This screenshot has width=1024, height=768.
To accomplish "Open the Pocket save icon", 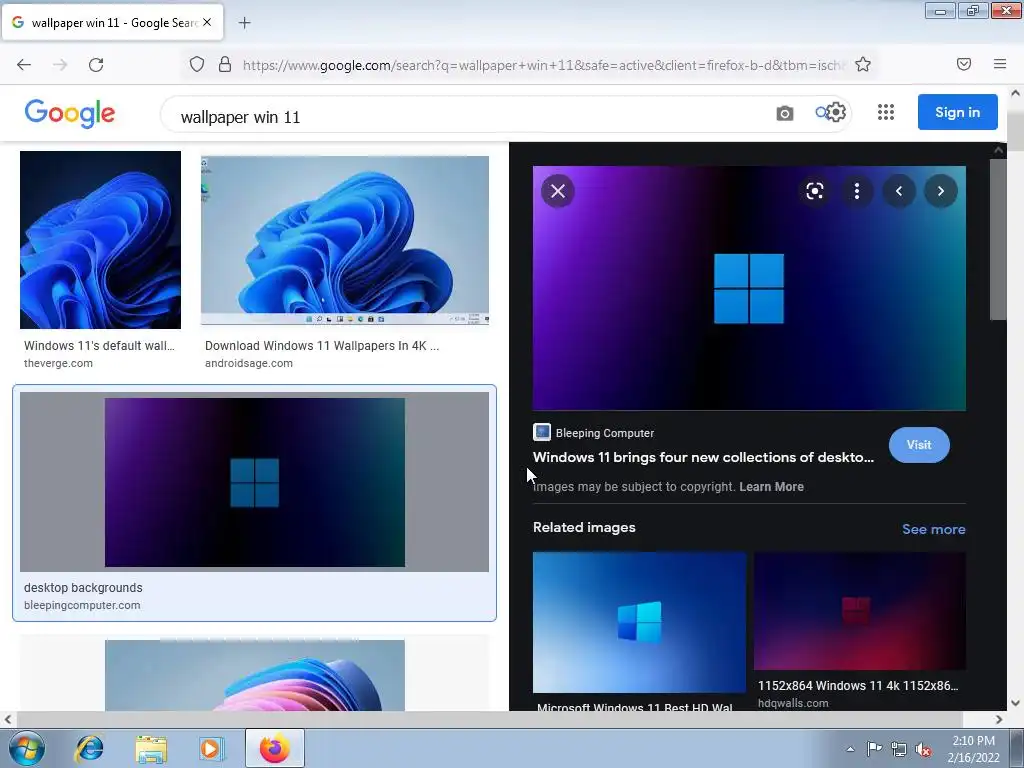I will [x=964, y=64].
